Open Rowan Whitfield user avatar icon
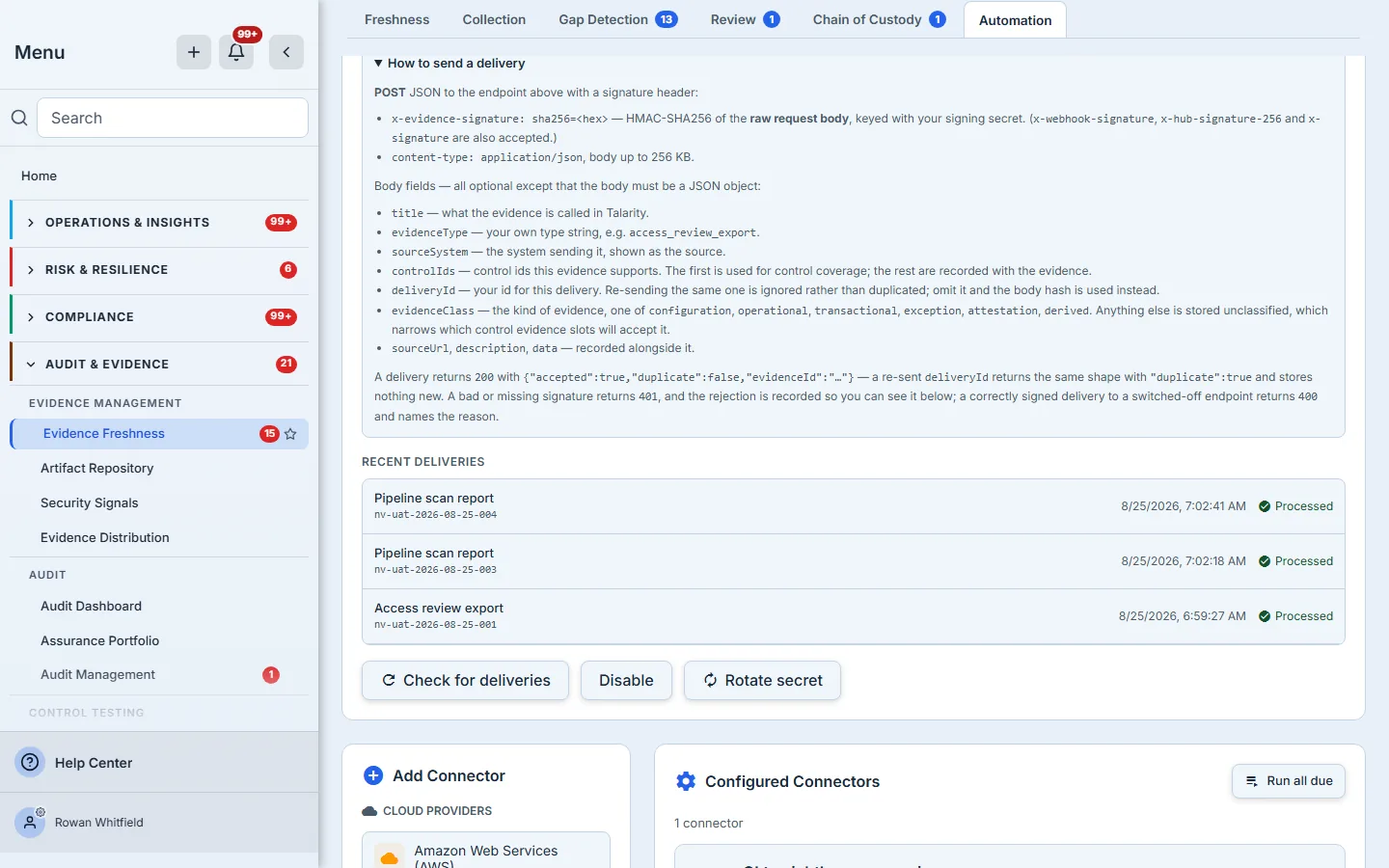This screenshot has height=868, width=1389. 31,822
